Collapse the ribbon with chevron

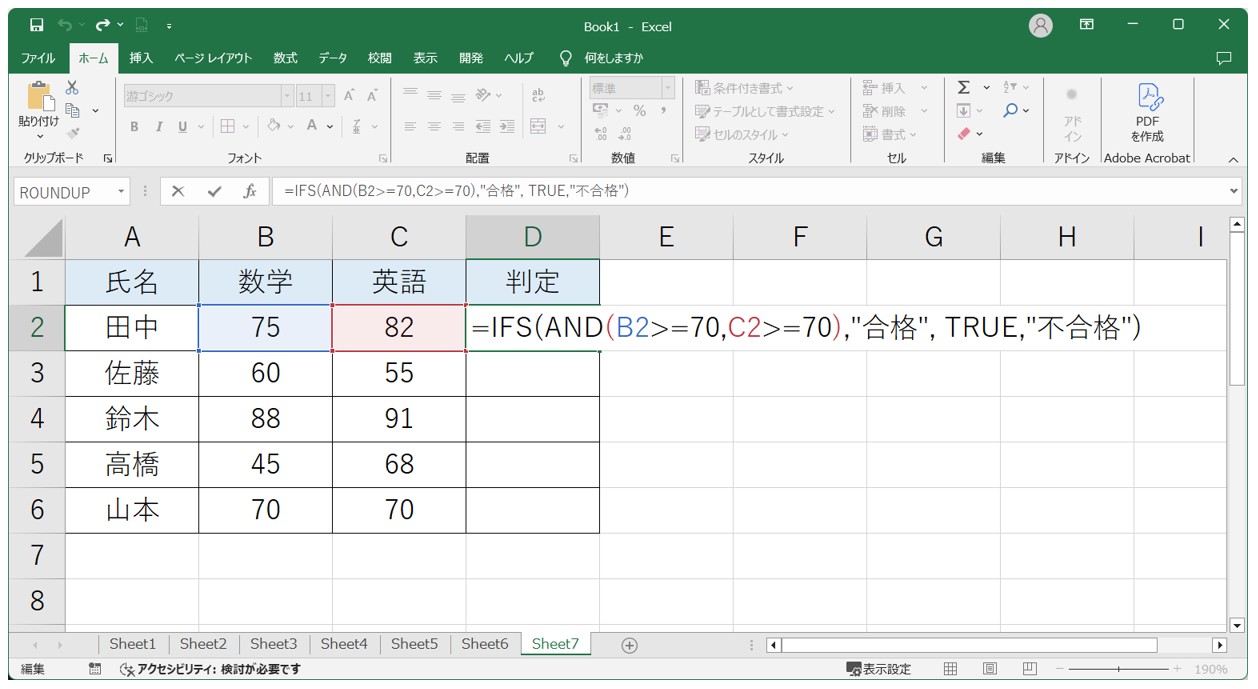pyautogui.click(x=1232, y=159)
